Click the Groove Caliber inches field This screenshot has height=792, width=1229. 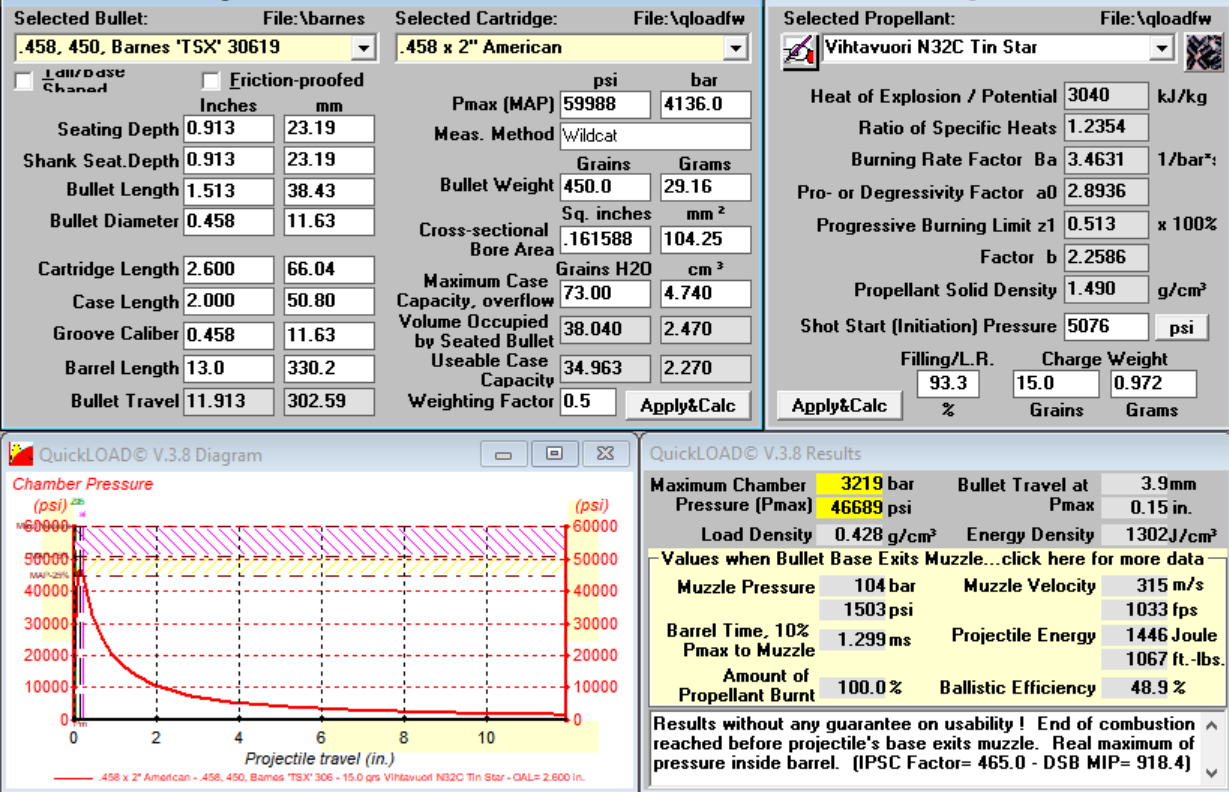tap(228, 334)
